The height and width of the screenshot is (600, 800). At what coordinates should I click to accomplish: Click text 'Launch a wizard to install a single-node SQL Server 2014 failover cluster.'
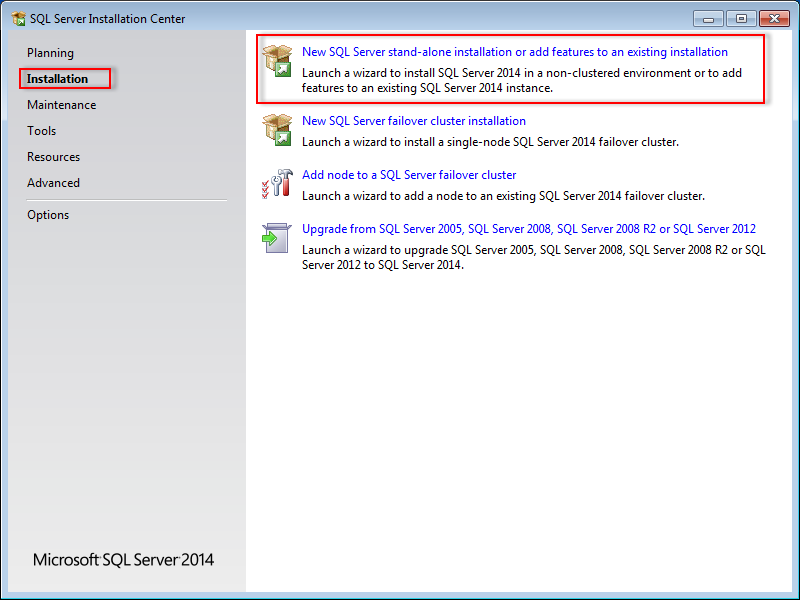tap(490, 142)
